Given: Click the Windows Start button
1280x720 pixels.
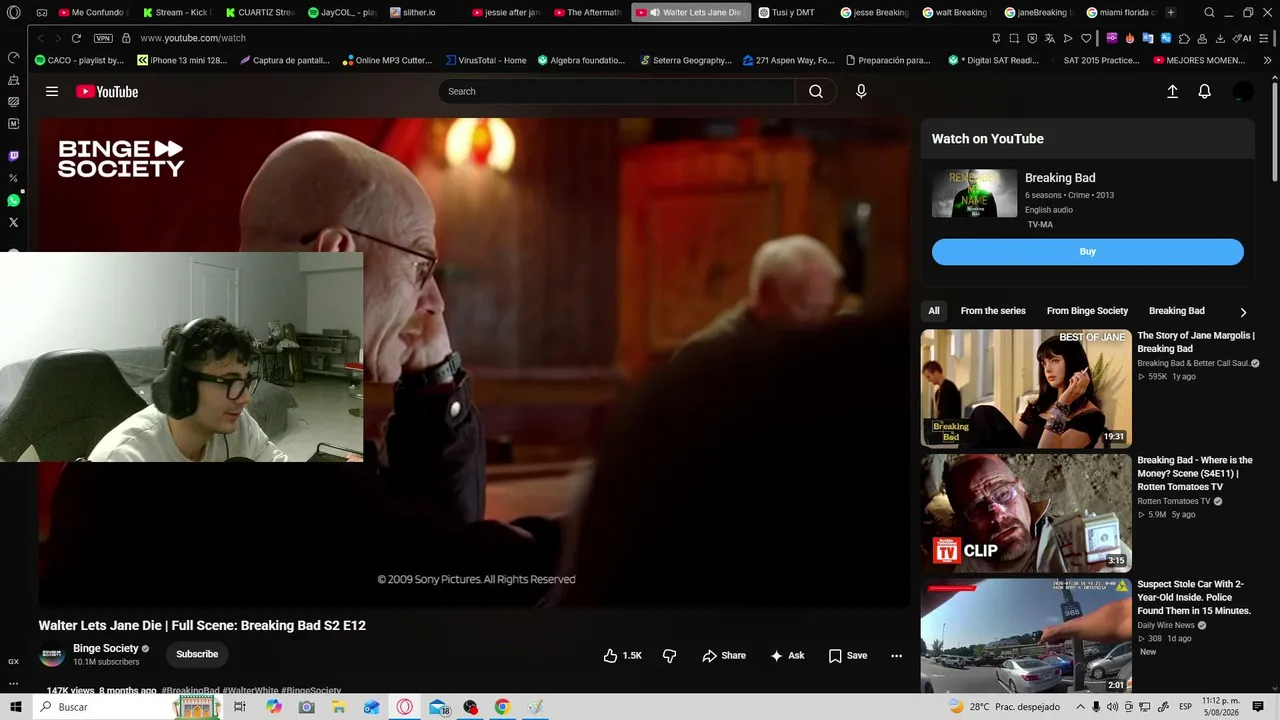Looking at the screenshot, I should (15, 707).
